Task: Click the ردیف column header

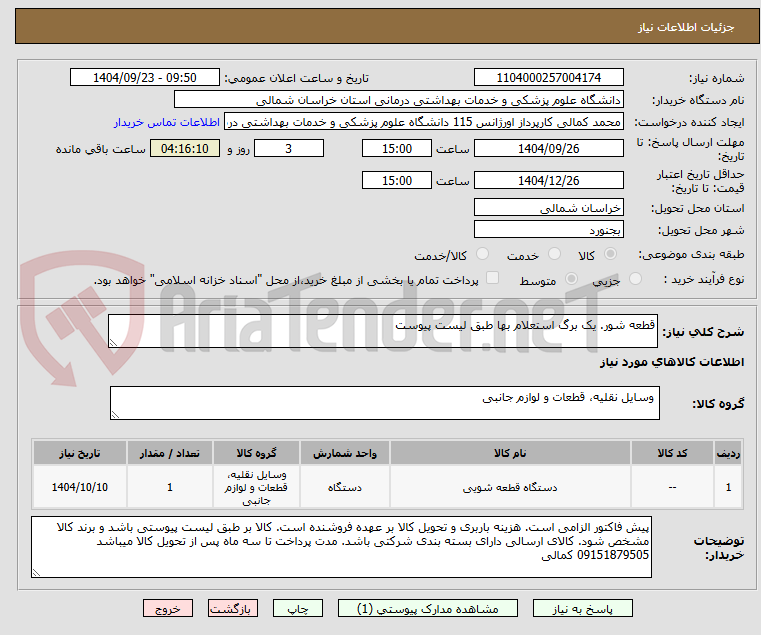Action: 728,453
